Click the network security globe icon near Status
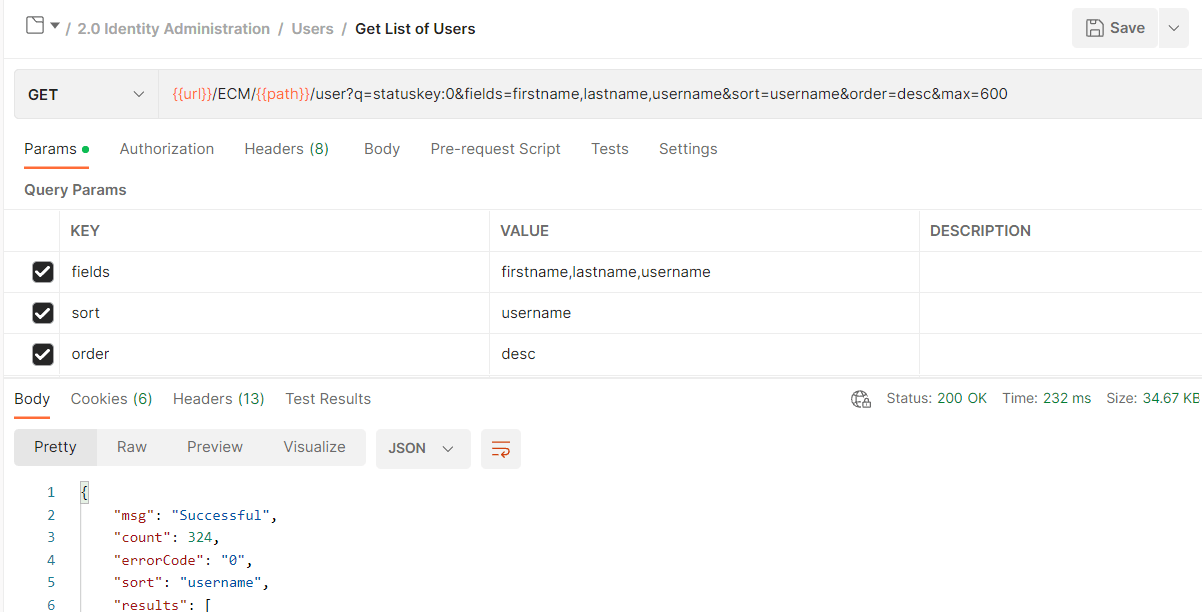This screenshot has height=612, width=1202. coord(861,398)
